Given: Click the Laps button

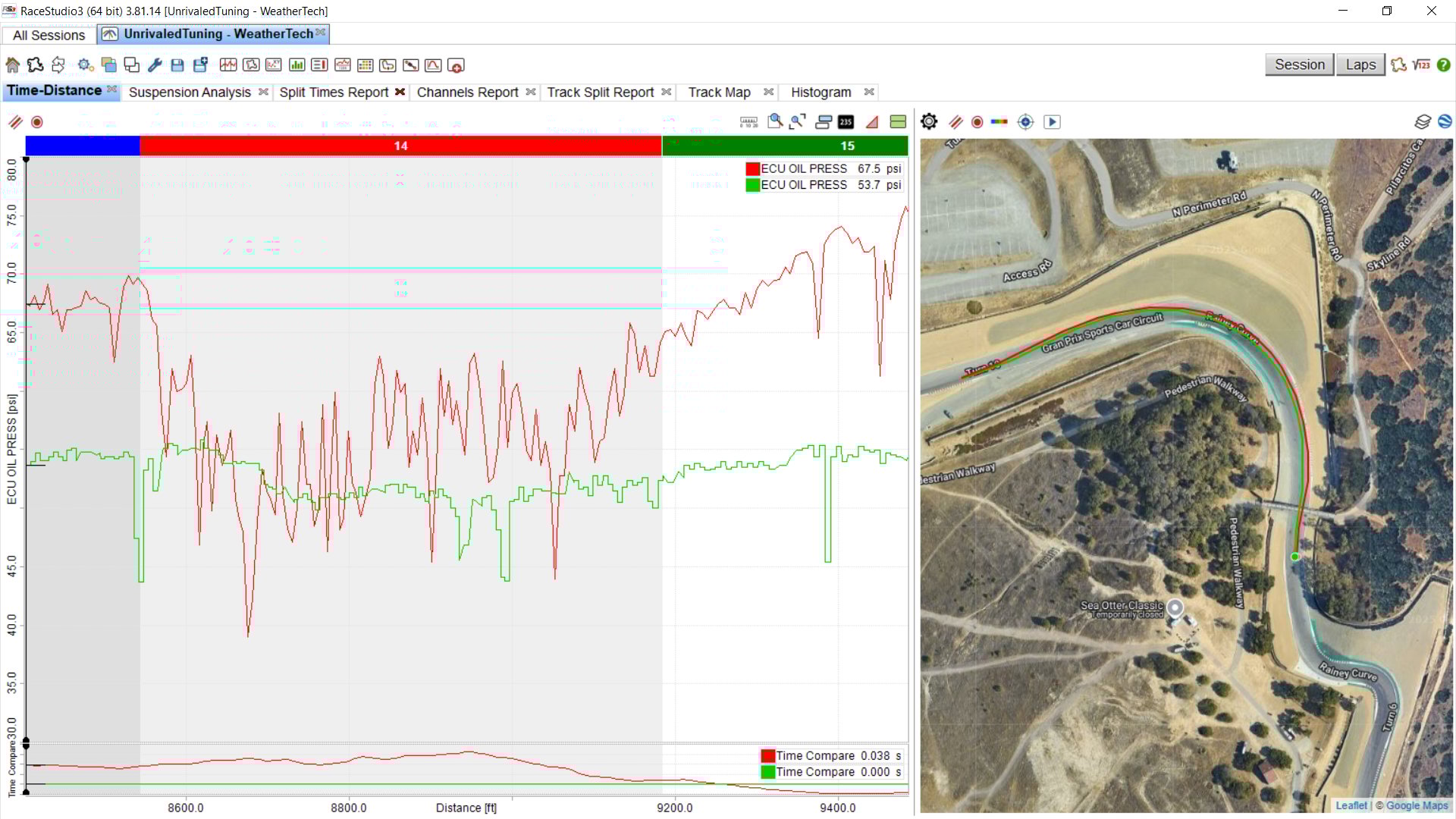Looking at the screenshot, I should pos(1360,64).
